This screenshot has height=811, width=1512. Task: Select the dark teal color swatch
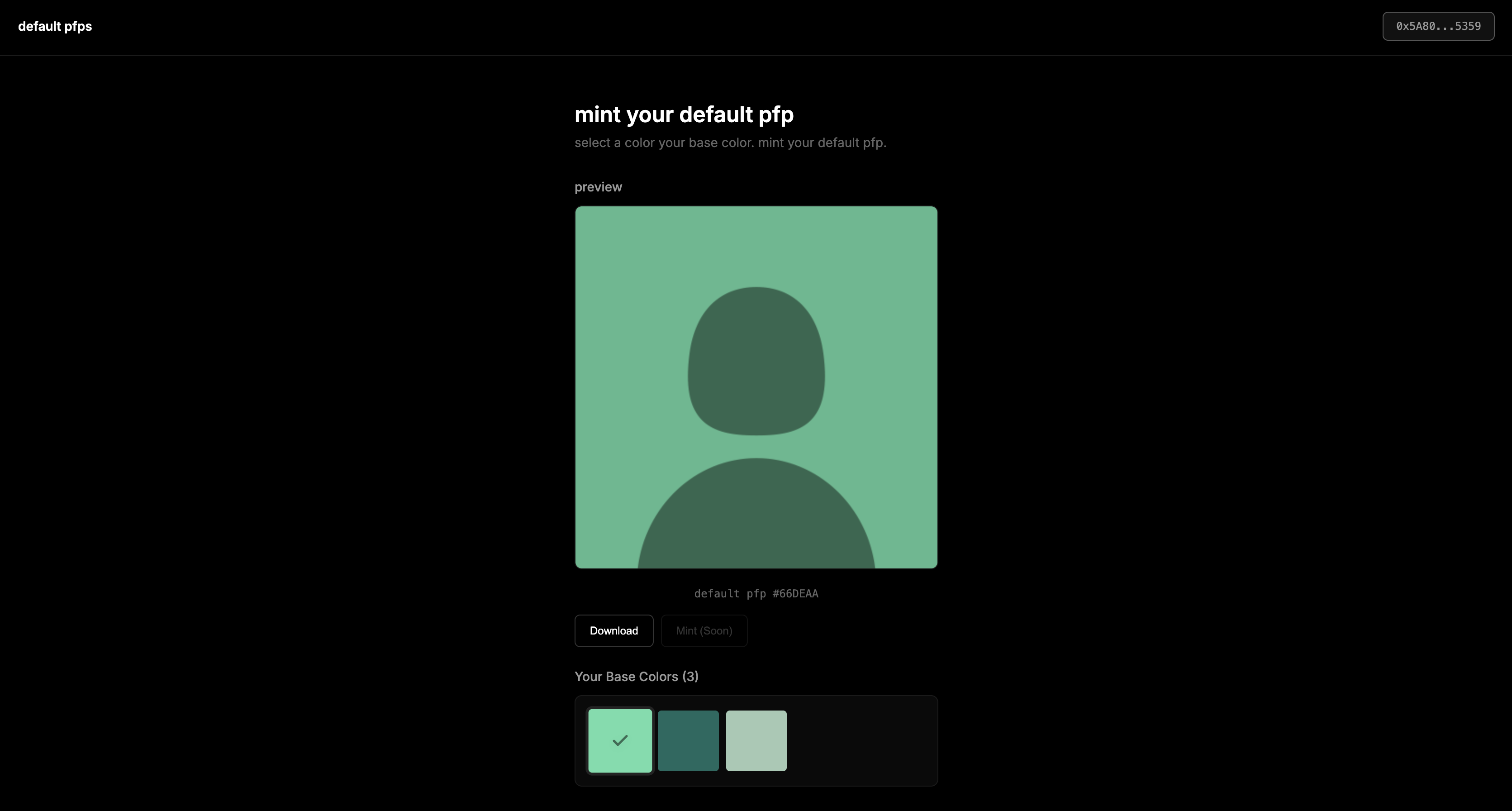[x=688, y=740]
